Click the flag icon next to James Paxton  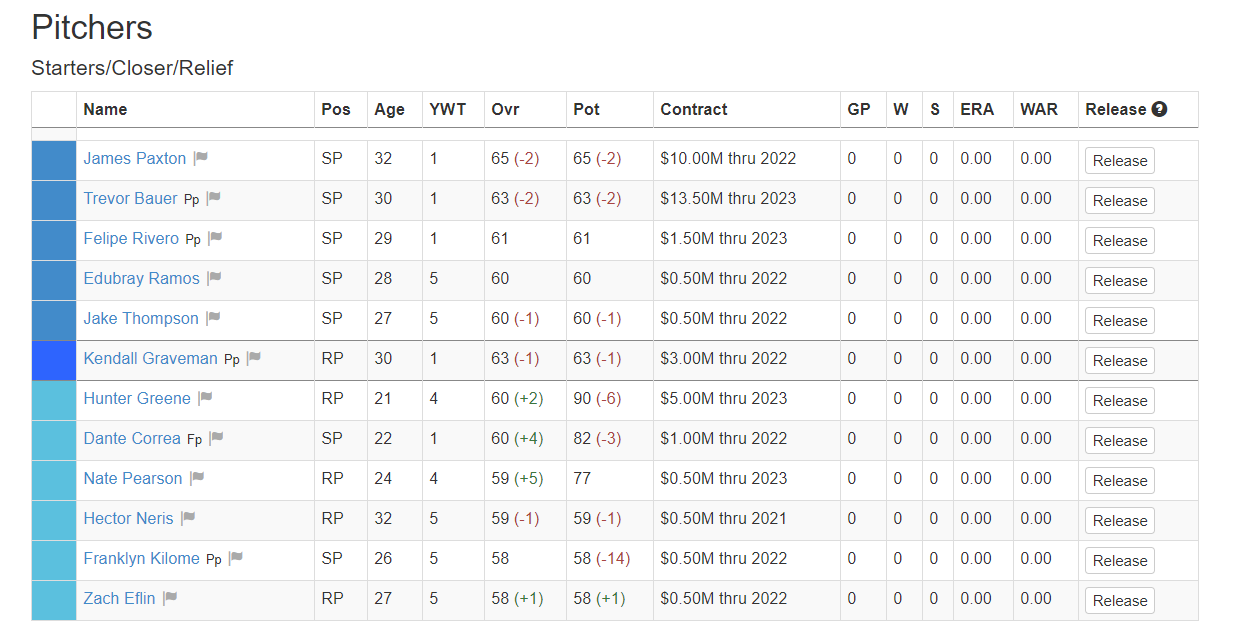tap(200, 158)
